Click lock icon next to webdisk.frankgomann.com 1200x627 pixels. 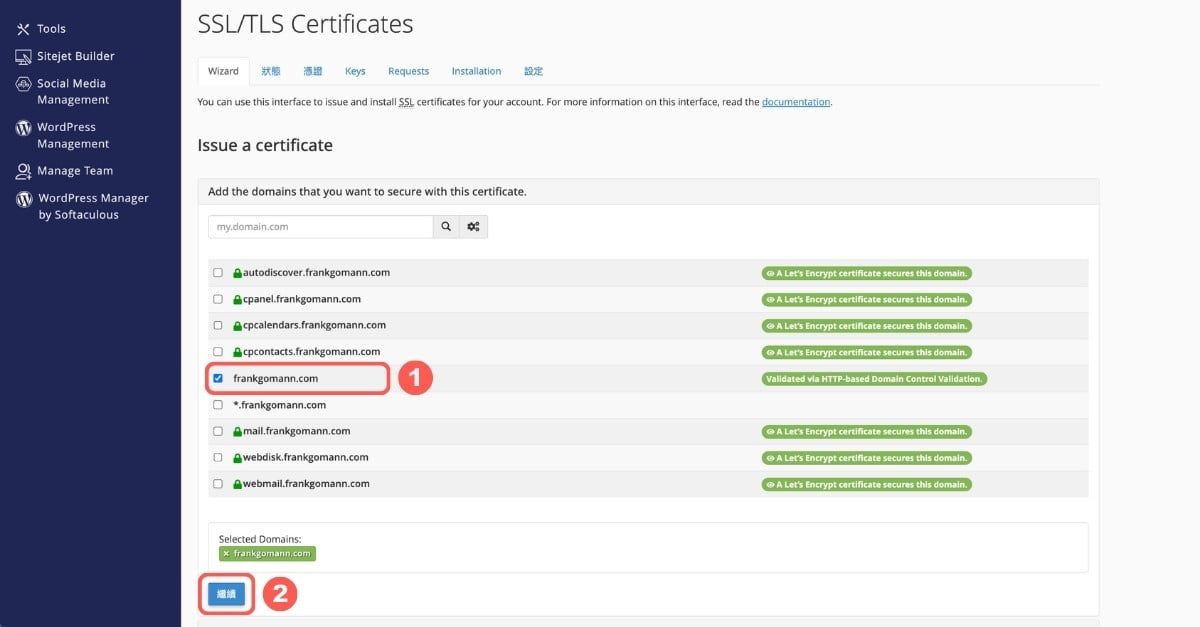tap(238, 458)
